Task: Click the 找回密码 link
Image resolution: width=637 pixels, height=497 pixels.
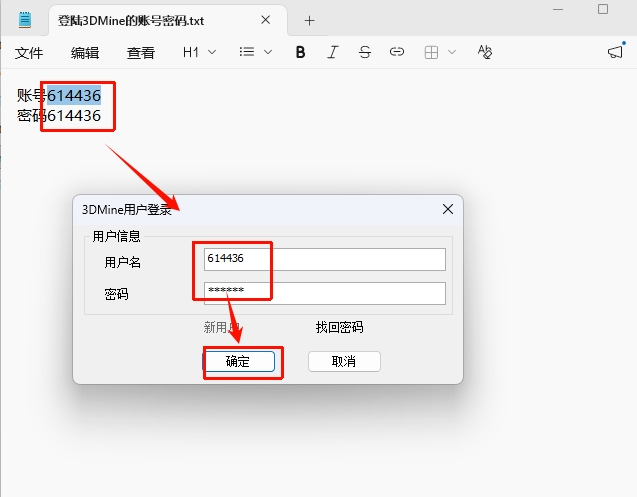Action: coord(340,327)
